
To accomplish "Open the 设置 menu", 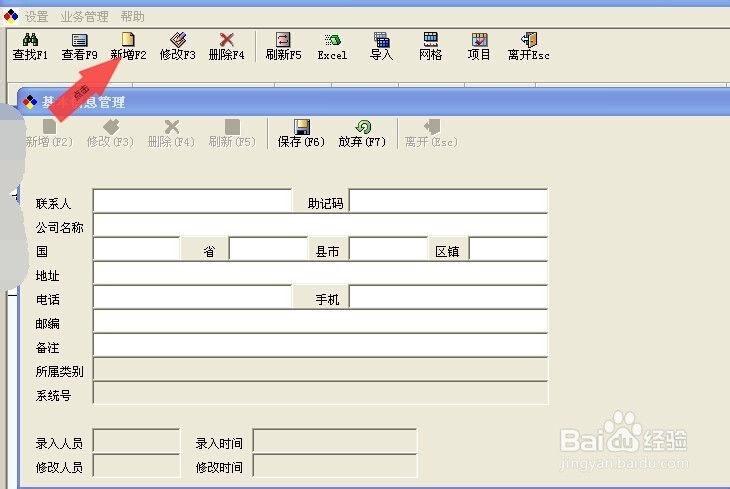I will (36, 17).
